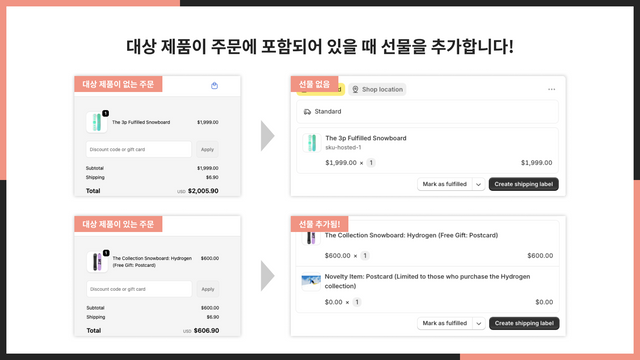Viewport: 640px width, 360px height.
Task: Click the '$0.00' line total of the Postcard
Action: click(x=544, y=302)
